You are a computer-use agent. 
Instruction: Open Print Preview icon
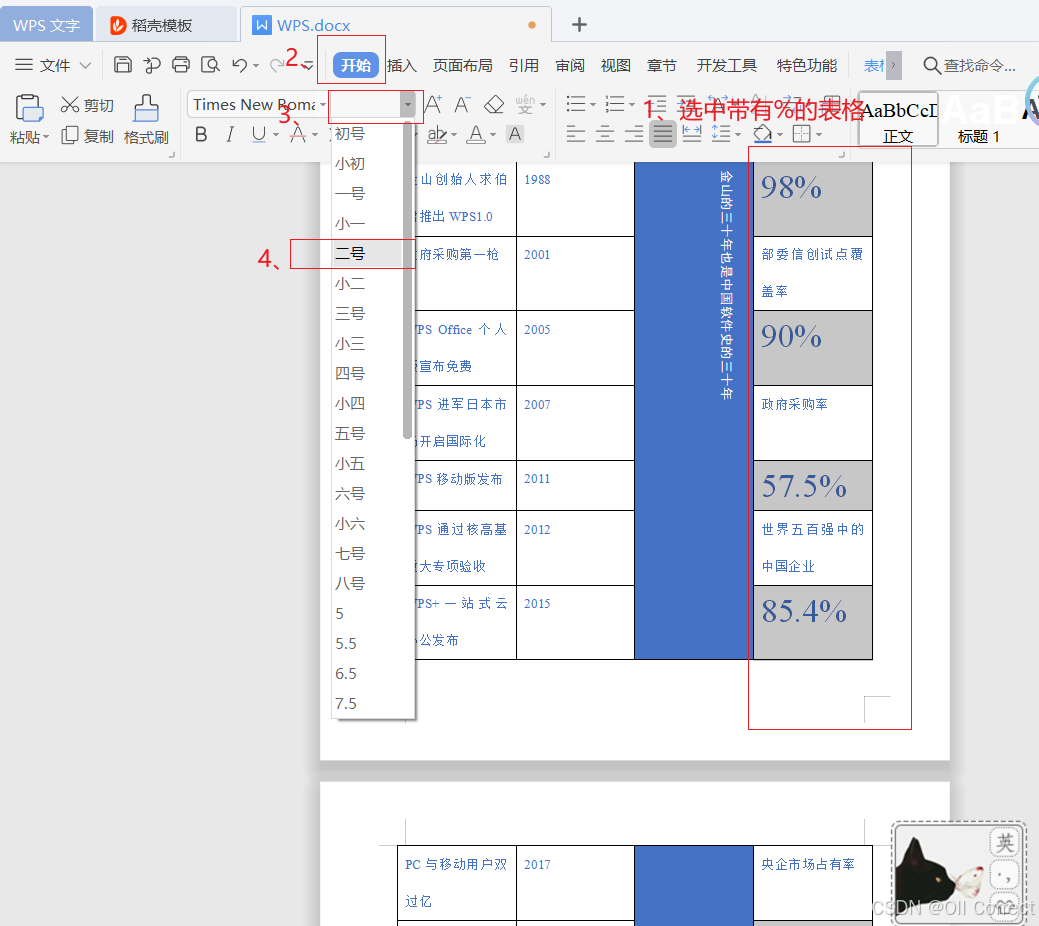coord(210,64)
